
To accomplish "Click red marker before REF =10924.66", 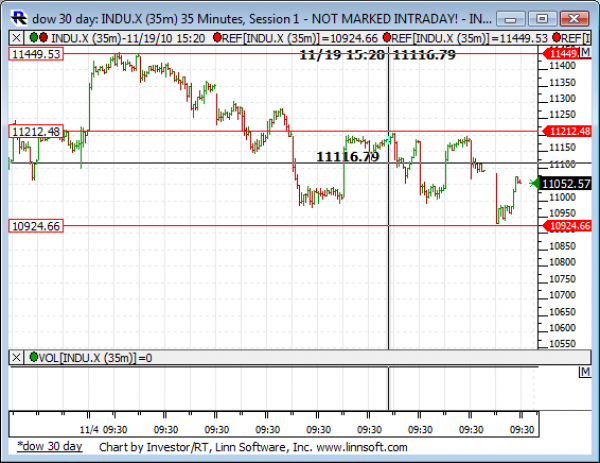I will [217, 37].
